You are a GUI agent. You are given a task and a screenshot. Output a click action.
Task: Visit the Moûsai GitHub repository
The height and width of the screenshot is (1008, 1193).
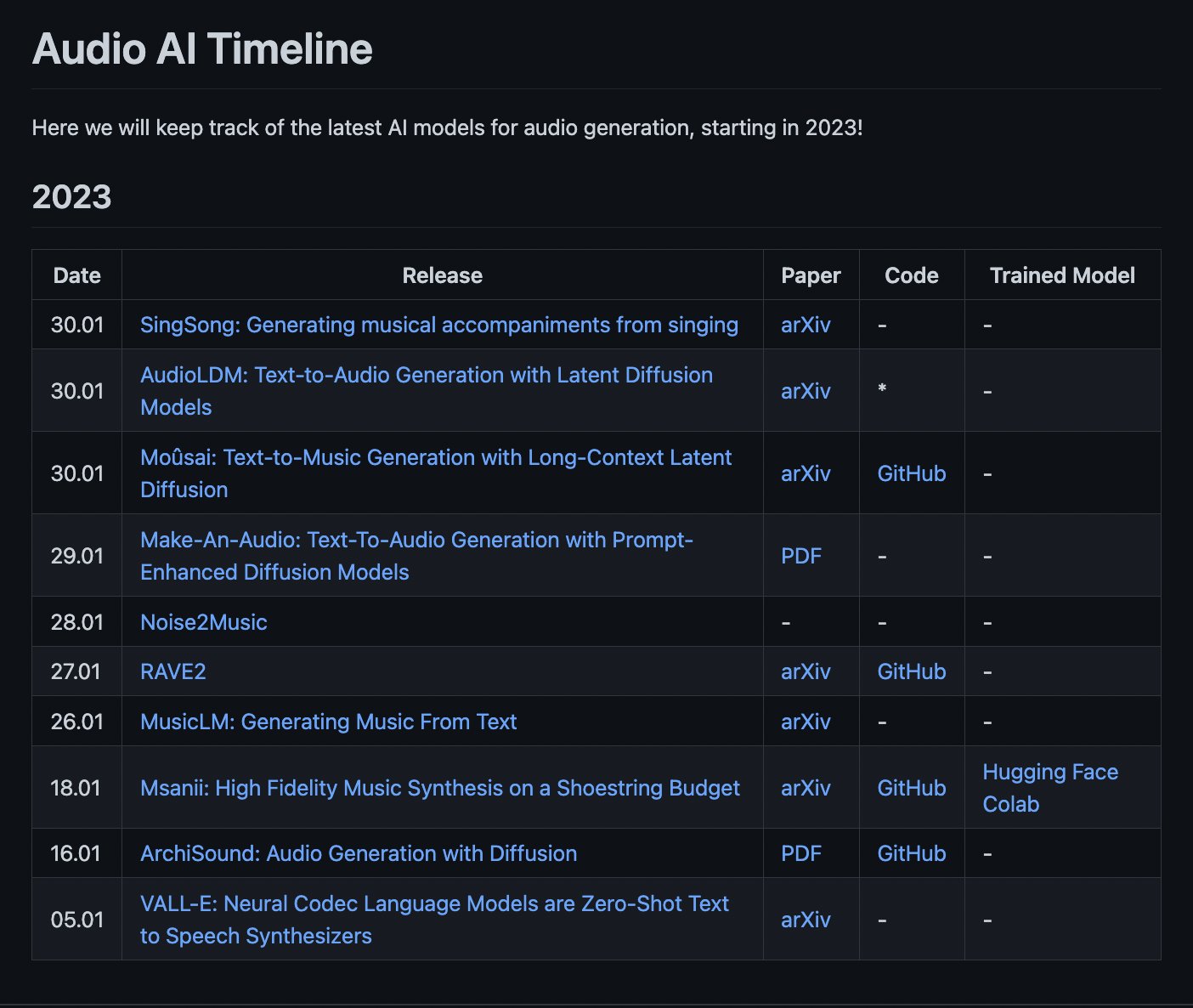[910, 473]
